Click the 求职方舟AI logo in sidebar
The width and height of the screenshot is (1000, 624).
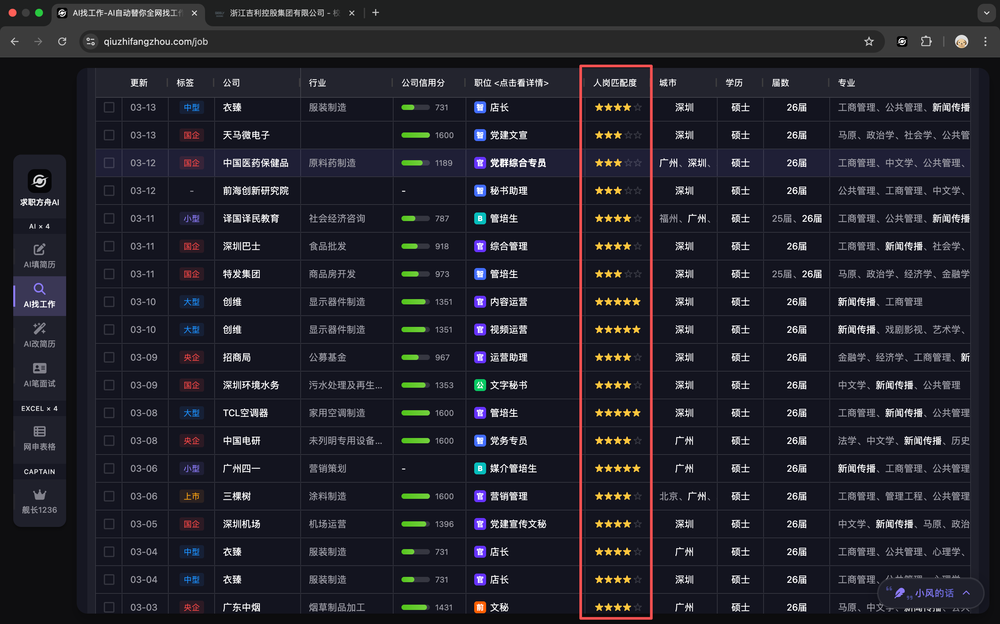pyautogui.click(x=40, y=181)
